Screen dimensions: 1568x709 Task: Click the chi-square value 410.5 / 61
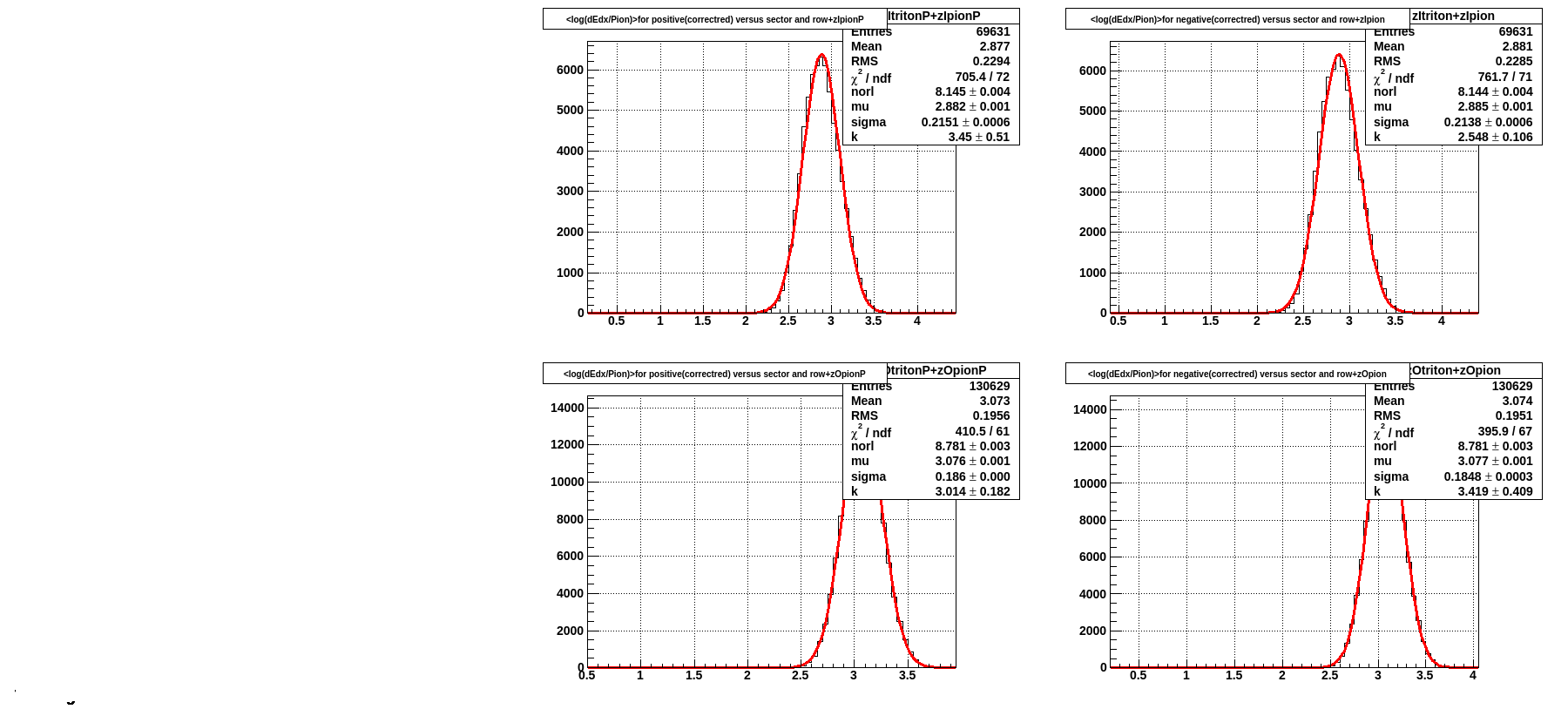(x=983, y=431)
